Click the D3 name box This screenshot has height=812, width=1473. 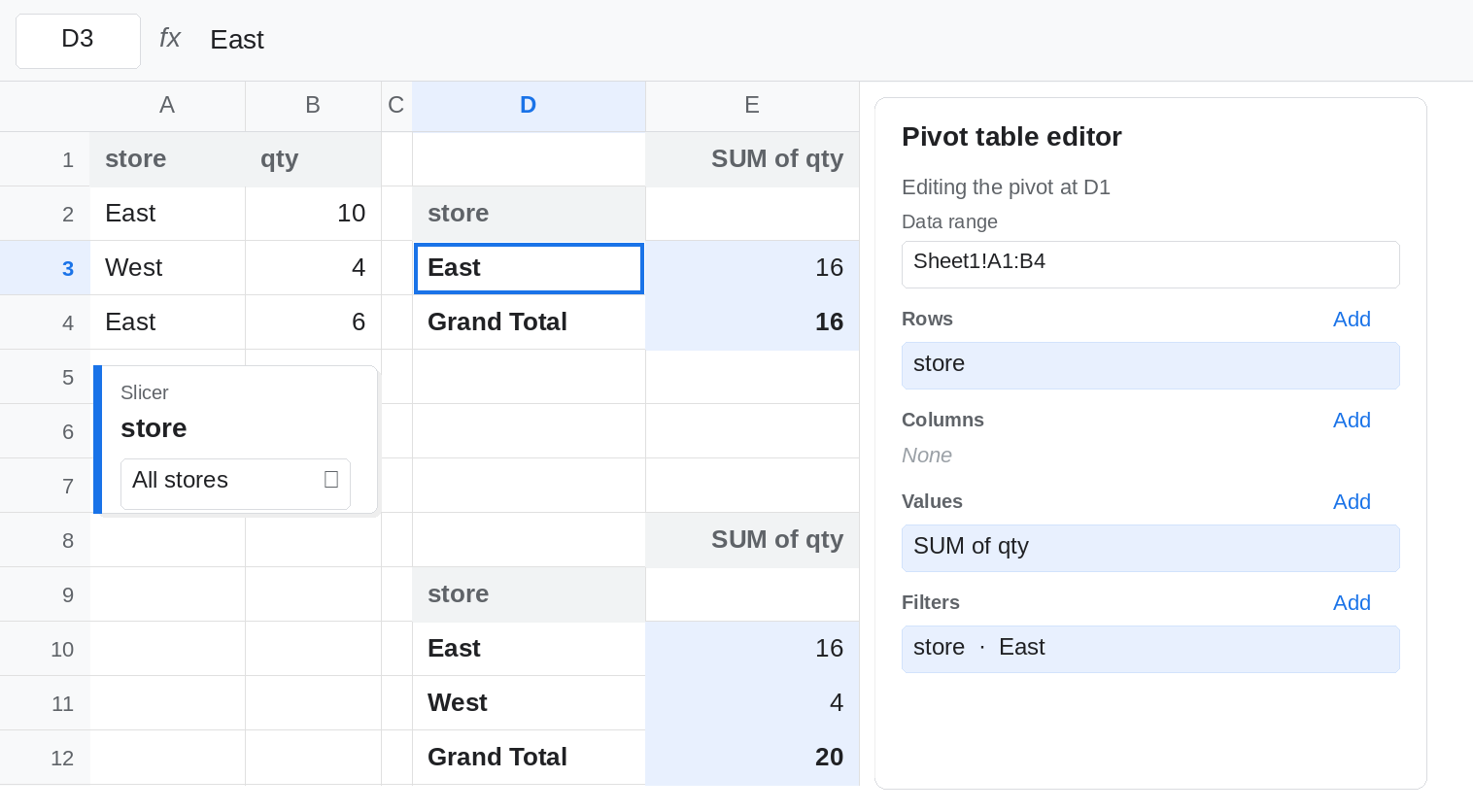pos(78,41)
